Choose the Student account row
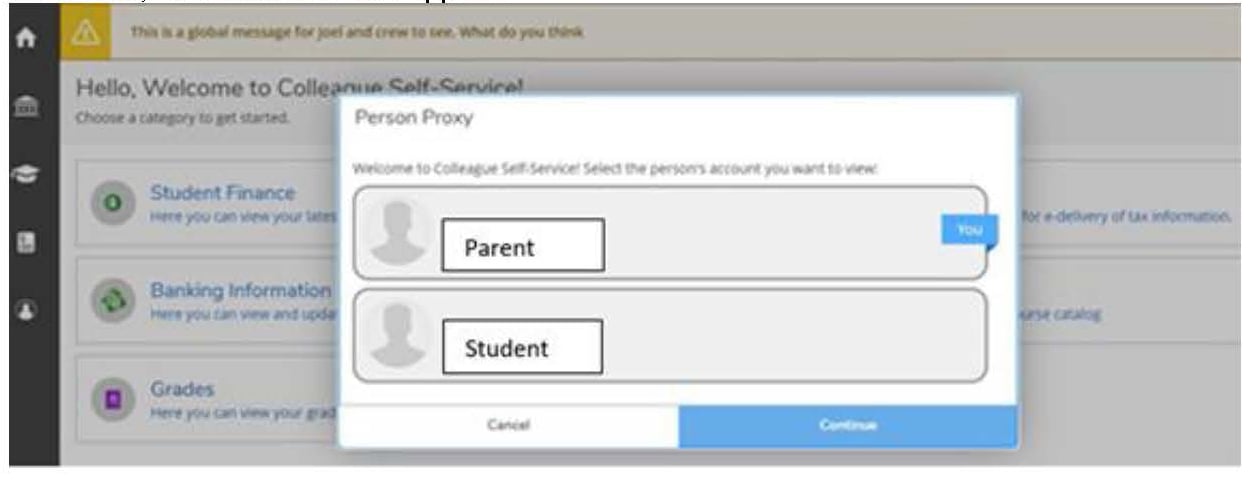The image size is (1253, 481). (670, 336)
